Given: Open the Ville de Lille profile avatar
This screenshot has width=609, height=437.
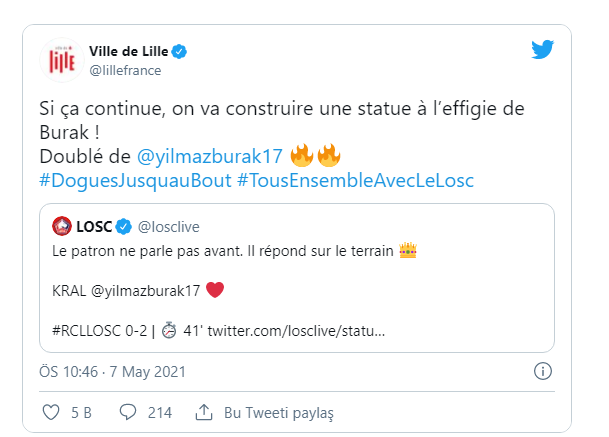Looking at the screenshot, I should tap(62, 60).
